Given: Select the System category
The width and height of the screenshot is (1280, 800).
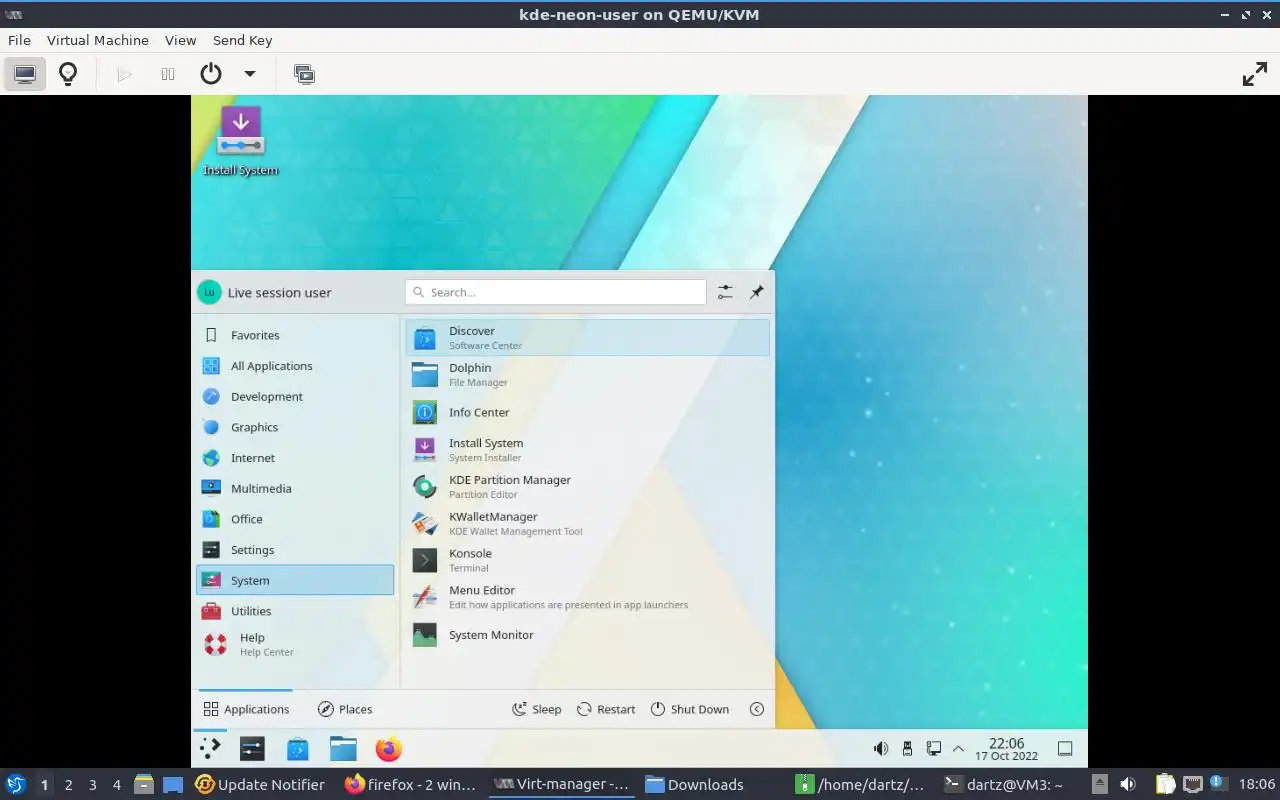Looking at the screenshot, I should point(295,580).
